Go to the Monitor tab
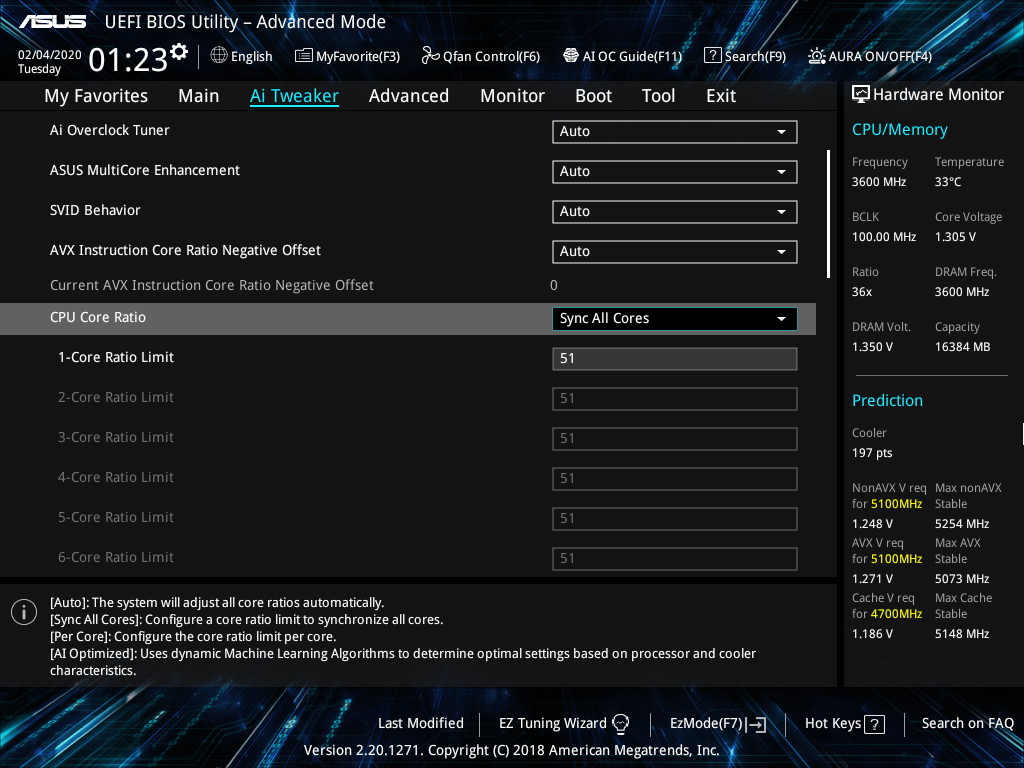 point(512,96)
